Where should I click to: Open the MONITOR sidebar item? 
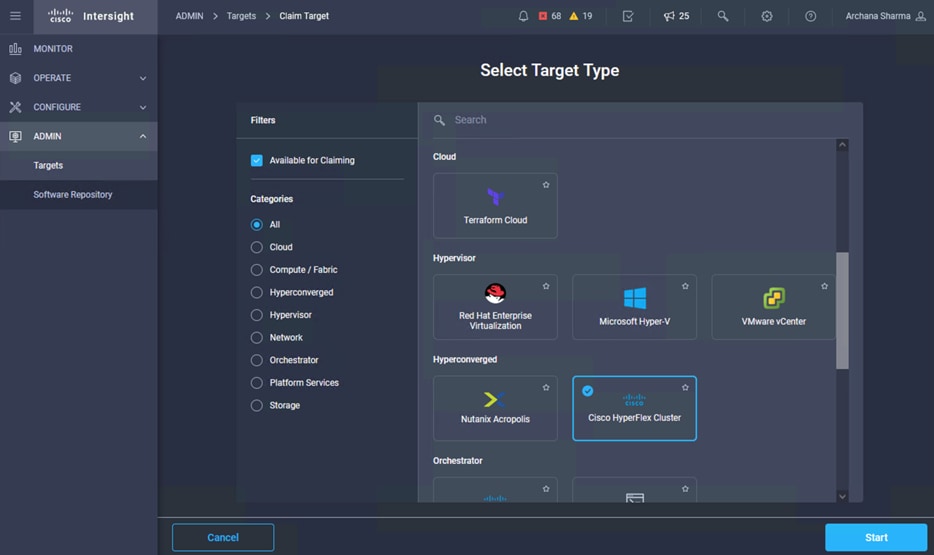79,49
